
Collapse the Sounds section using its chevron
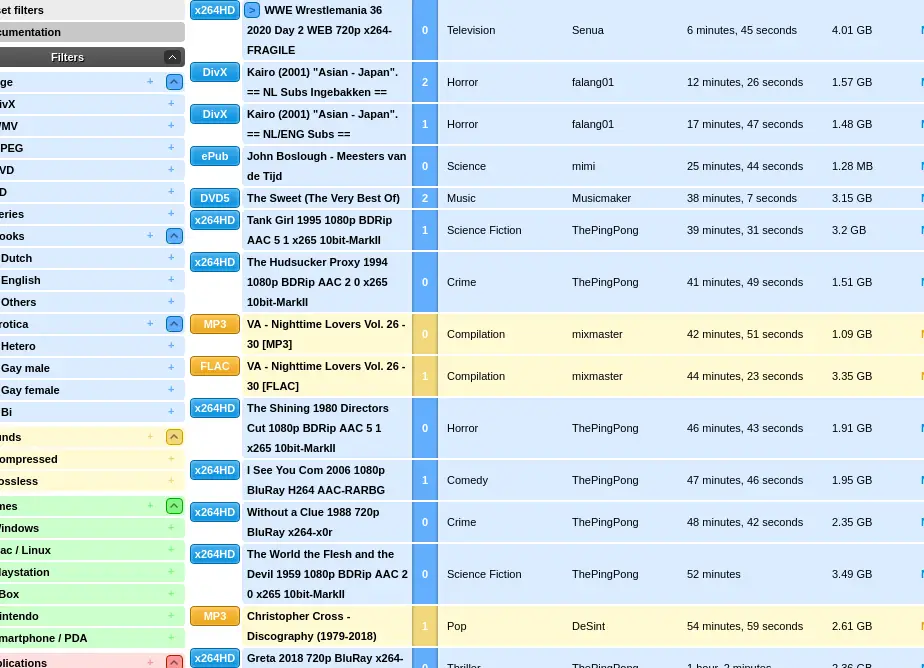(x=173, y=437)
